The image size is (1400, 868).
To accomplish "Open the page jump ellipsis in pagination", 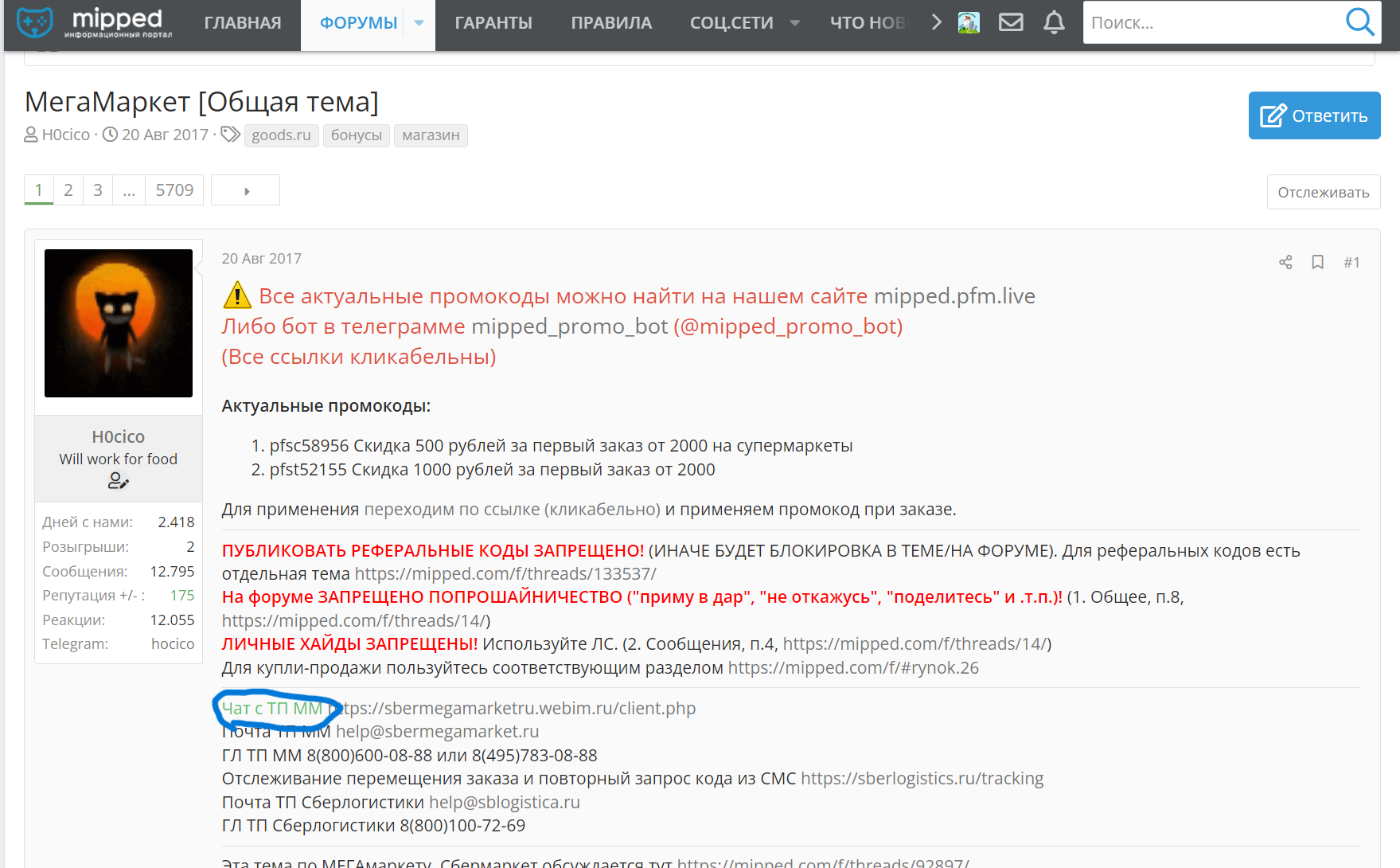I will [129, 190].
